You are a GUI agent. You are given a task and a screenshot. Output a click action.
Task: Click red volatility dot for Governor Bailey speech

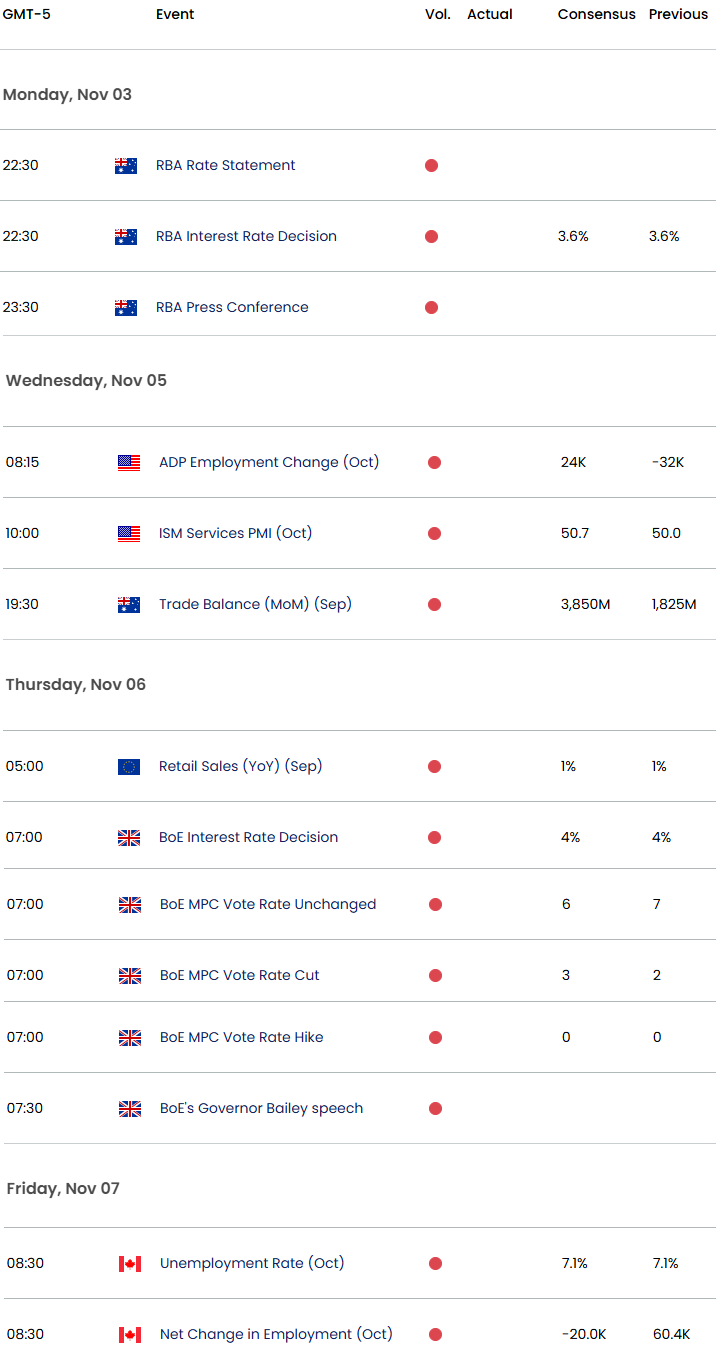435,1109
